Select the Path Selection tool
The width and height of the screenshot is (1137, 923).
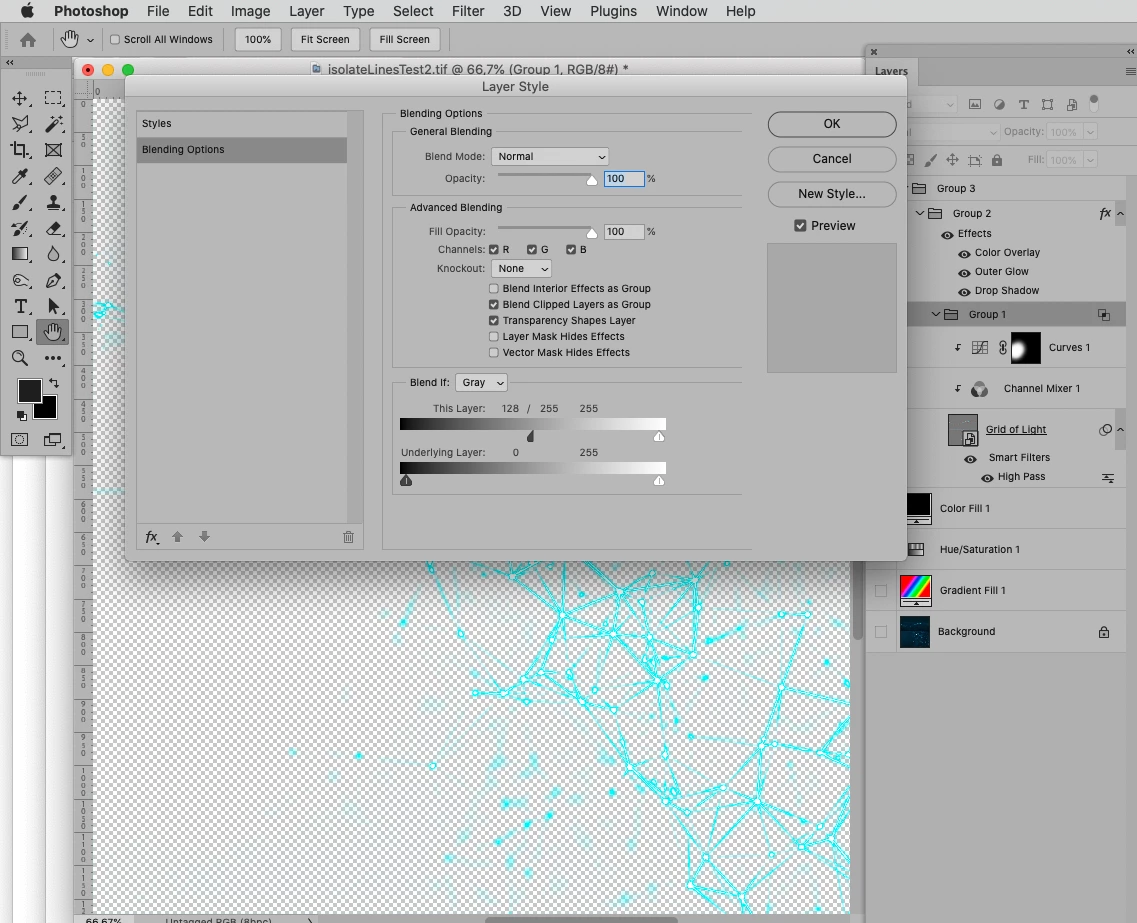pos(53,306)
